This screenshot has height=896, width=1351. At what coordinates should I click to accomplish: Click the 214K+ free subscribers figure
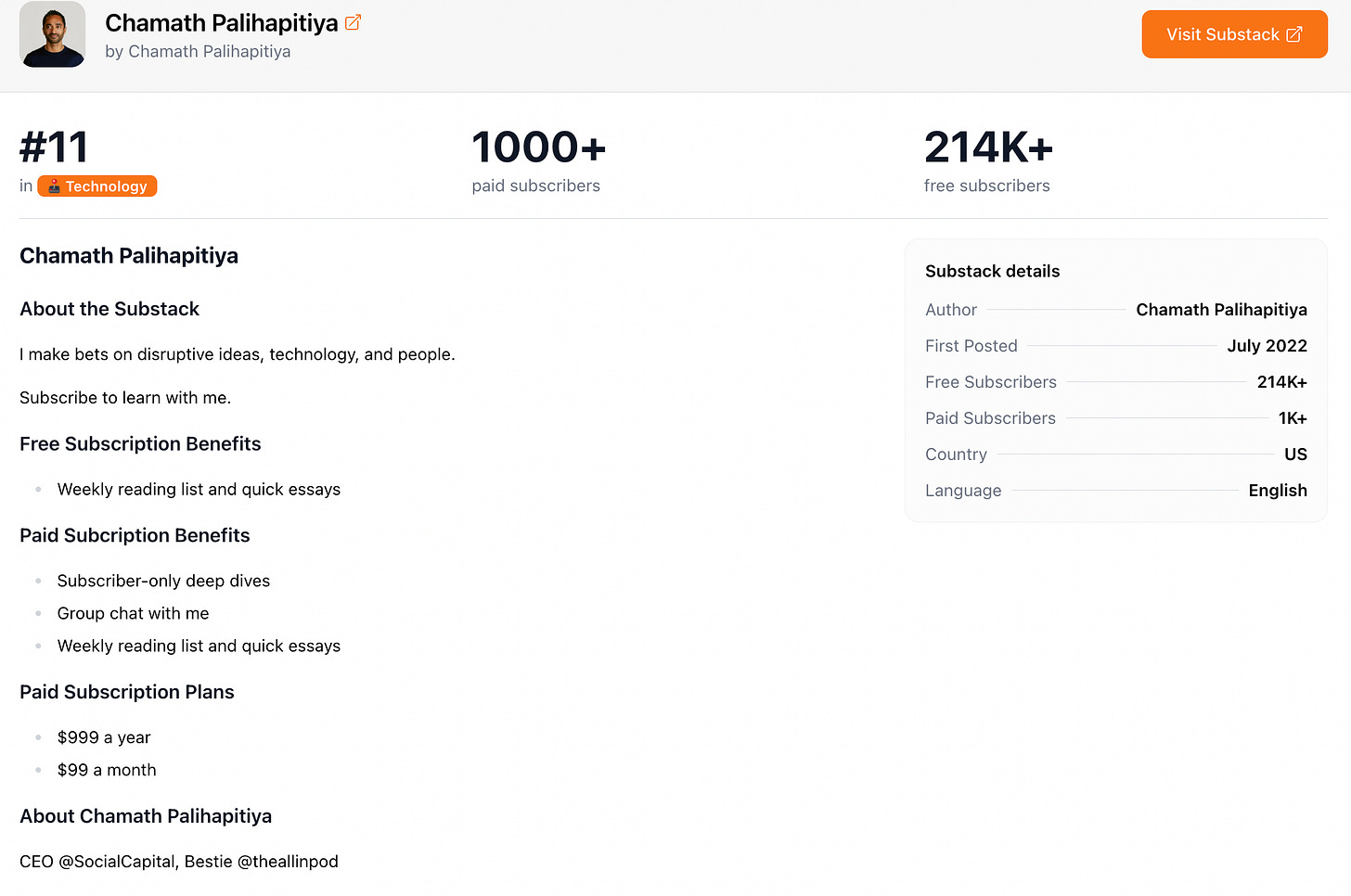[x=988, y=147]
